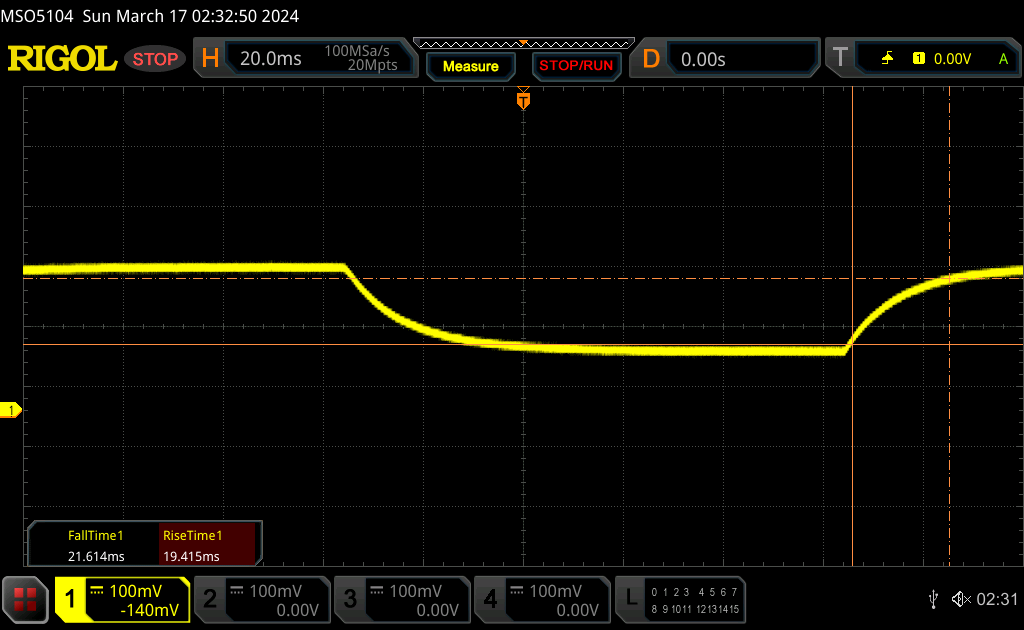Select the orange H horizontal settings icon
This screenshot has height=630, width=1024.
[210, 59]
